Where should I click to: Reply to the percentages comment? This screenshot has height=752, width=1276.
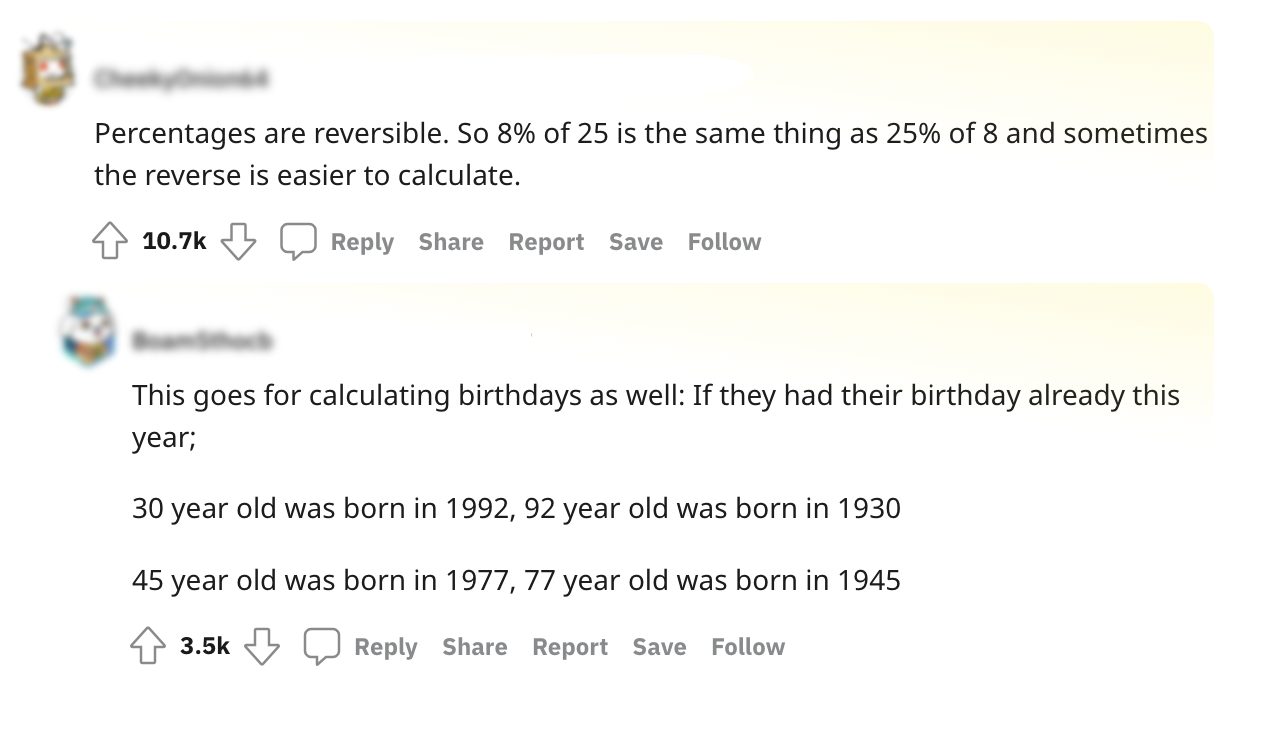point(362,241)
